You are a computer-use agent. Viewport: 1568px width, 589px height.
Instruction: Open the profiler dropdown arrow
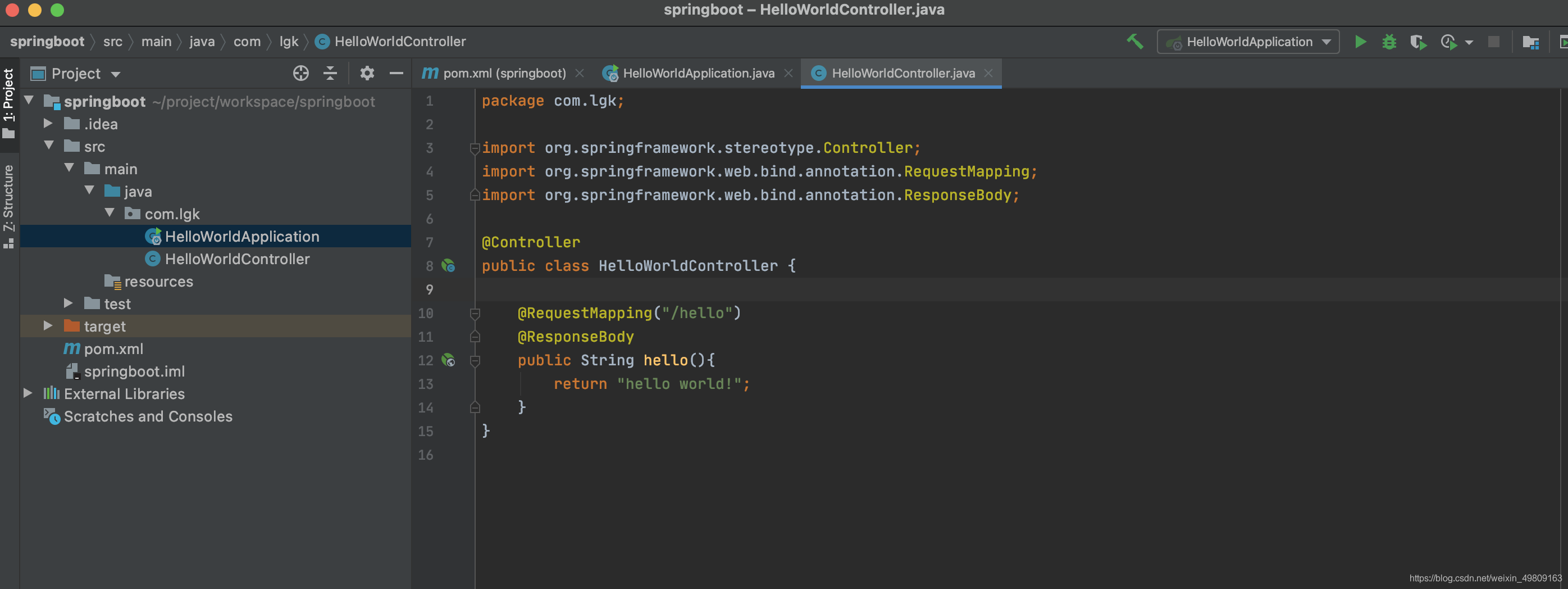coord(1469,43)
